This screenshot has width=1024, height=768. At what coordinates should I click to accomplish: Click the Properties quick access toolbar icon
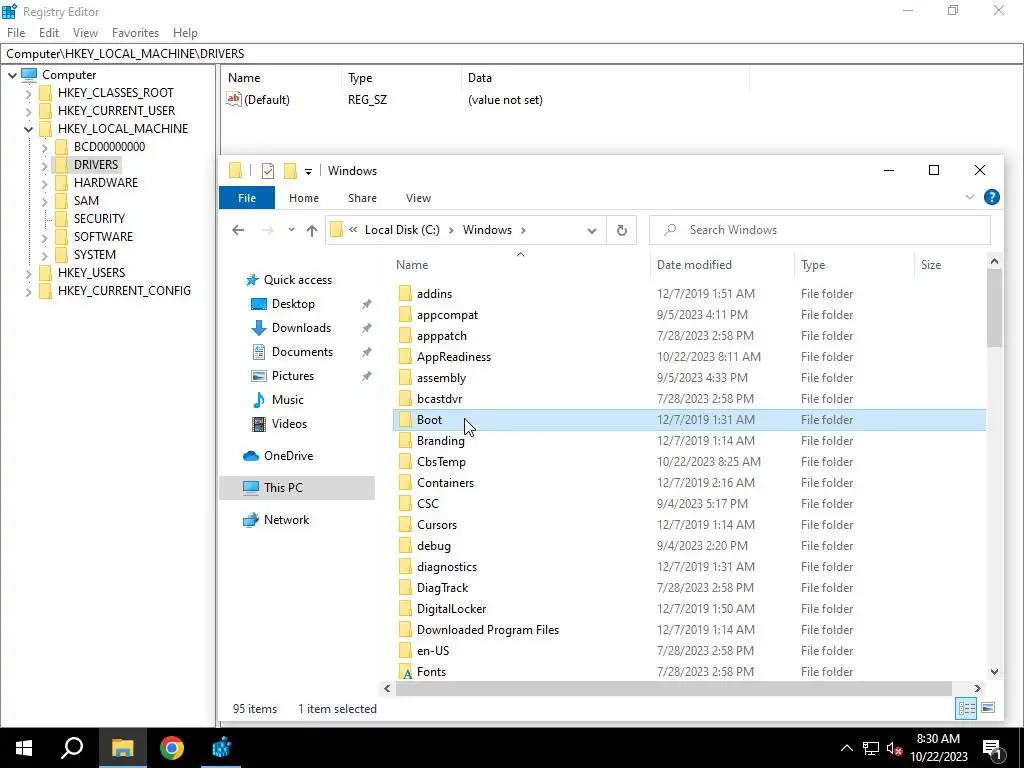(x=268, y=171)
